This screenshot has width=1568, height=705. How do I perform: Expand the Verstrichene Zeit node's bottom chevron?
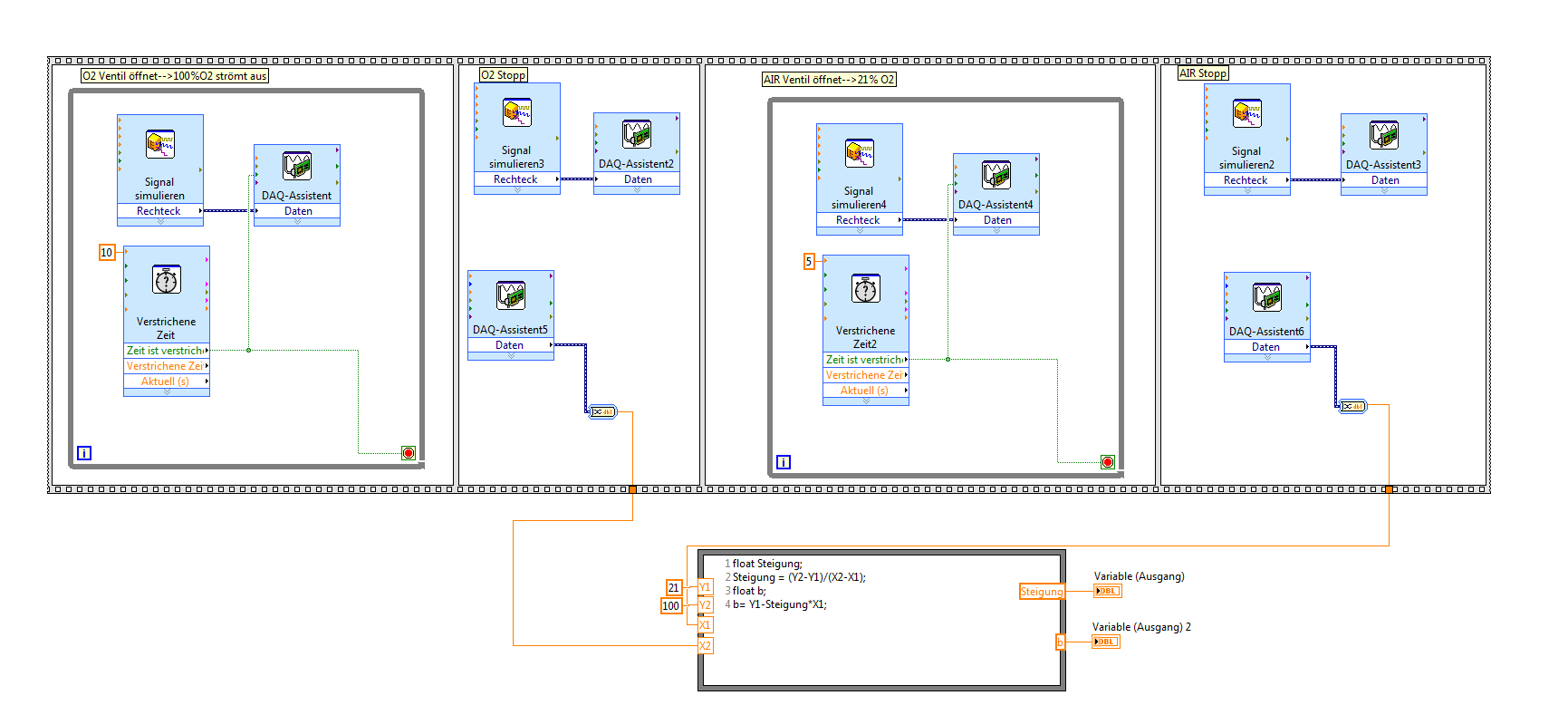[167, 392]
